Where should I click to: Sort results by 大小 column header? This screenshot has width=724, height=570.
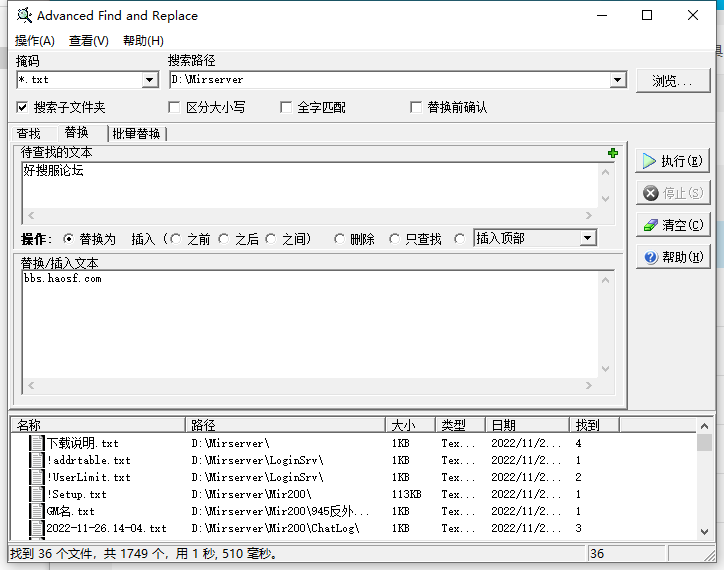click(x=410, y=425)
